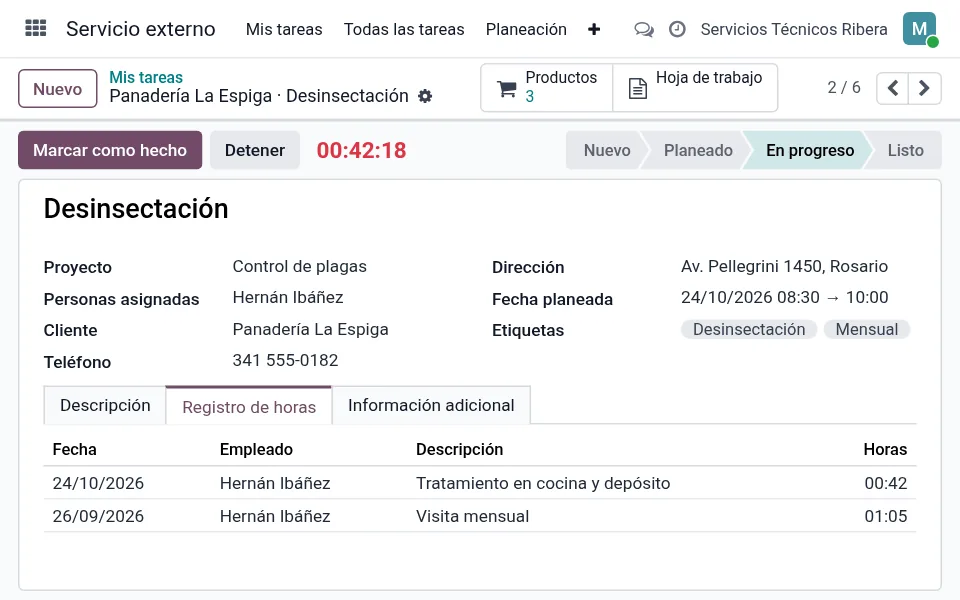Go to previous record arrow
The width and height of the screenshot is (960, 600).
pos(893,88)
